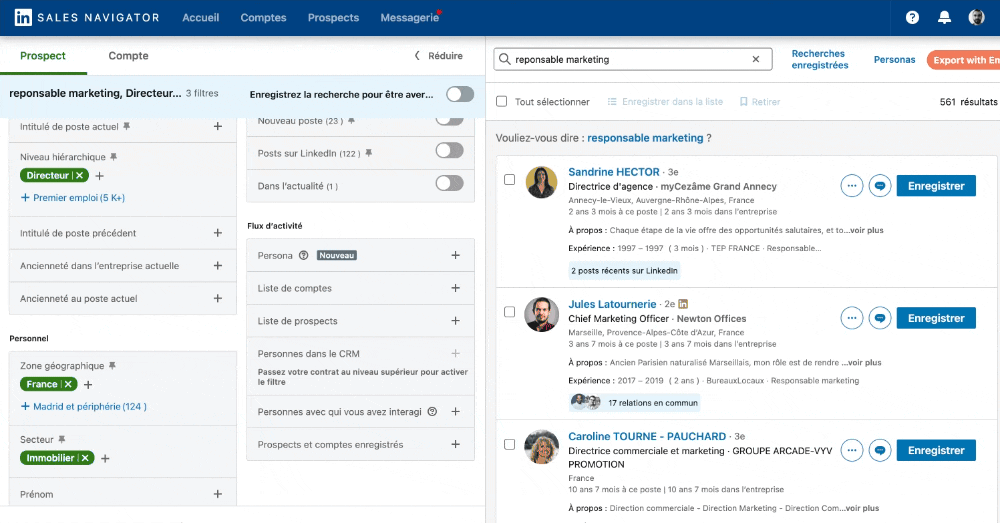
Task: Open Sandrine HECTOR's profile photo
Action: pyautogui.click(x=541, y=182)
